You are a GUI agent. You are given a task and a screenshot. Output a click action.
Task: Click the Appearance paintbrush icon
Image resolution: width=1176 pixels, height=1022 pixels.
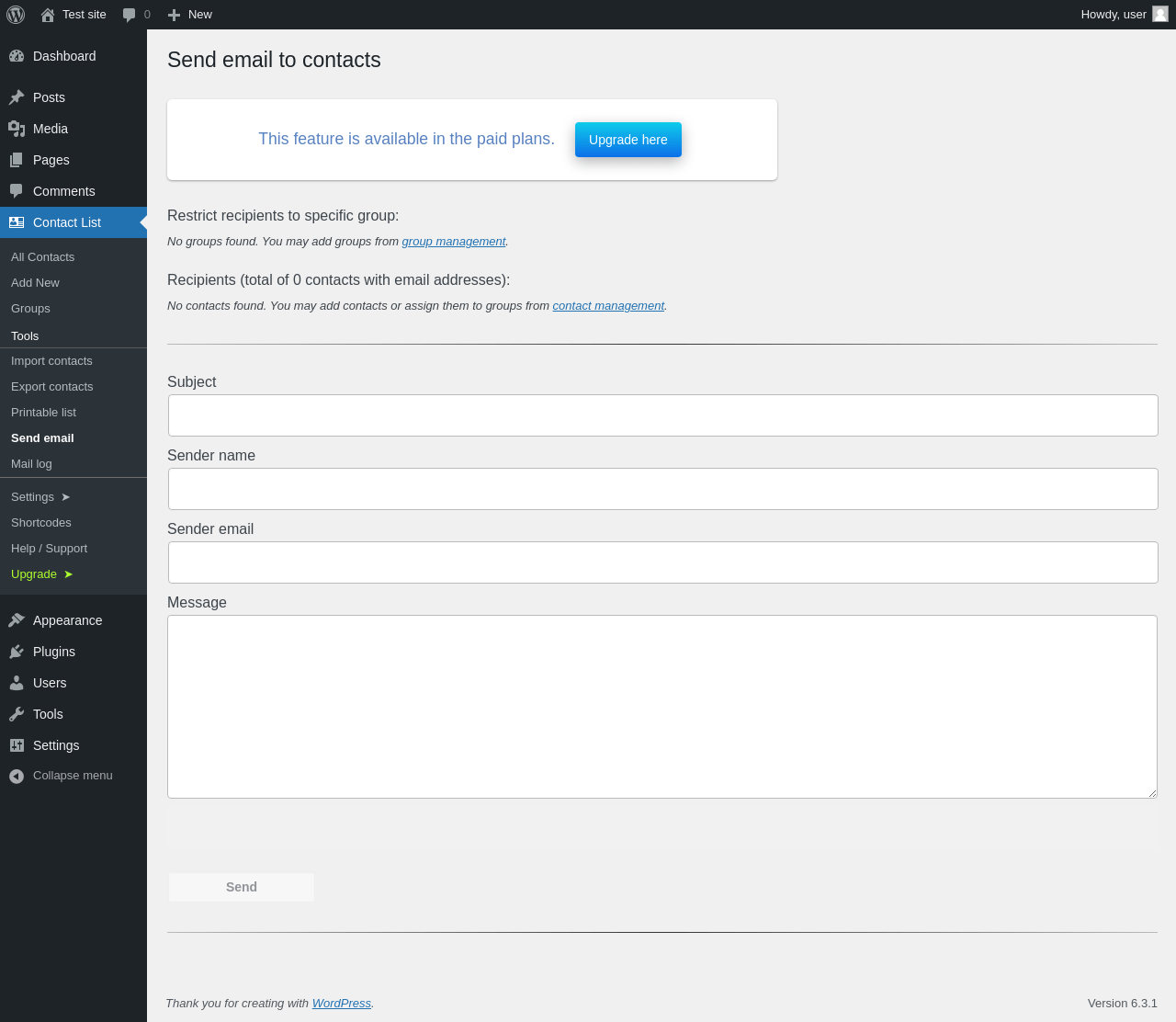click(x=17, y=620)
